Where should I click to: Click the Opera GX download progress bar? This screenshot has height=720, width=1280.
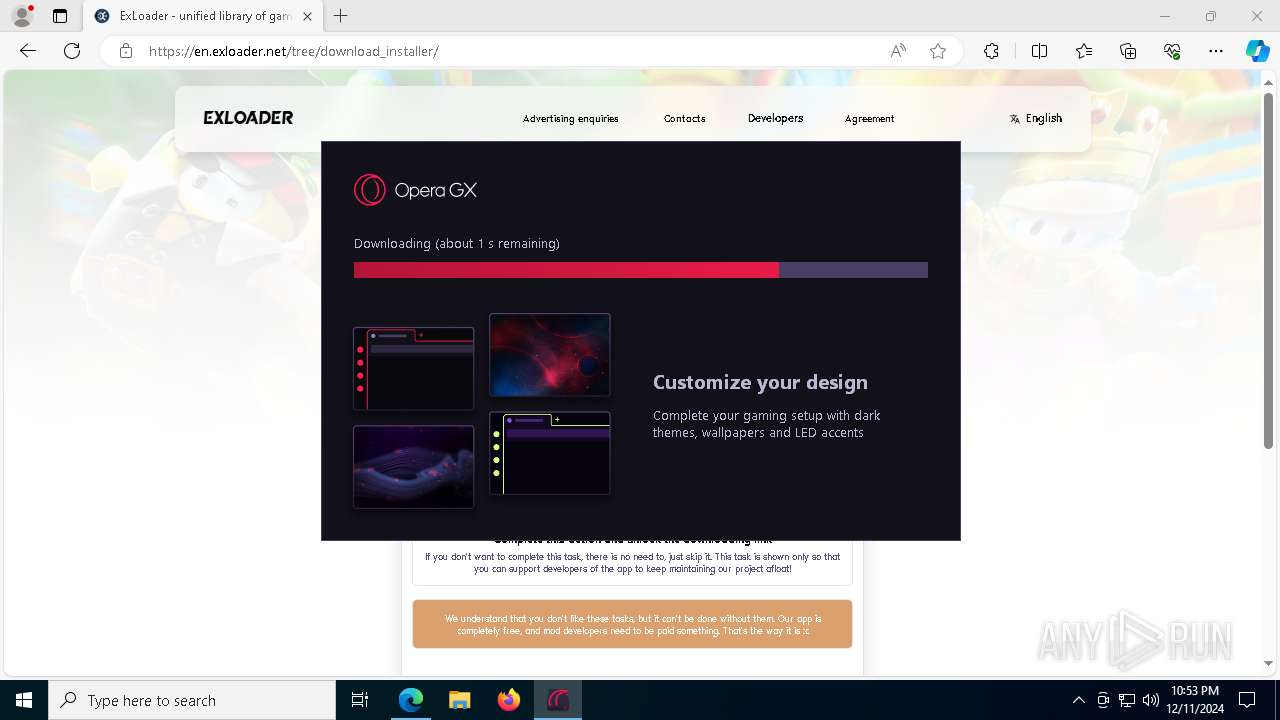[641, 270]
